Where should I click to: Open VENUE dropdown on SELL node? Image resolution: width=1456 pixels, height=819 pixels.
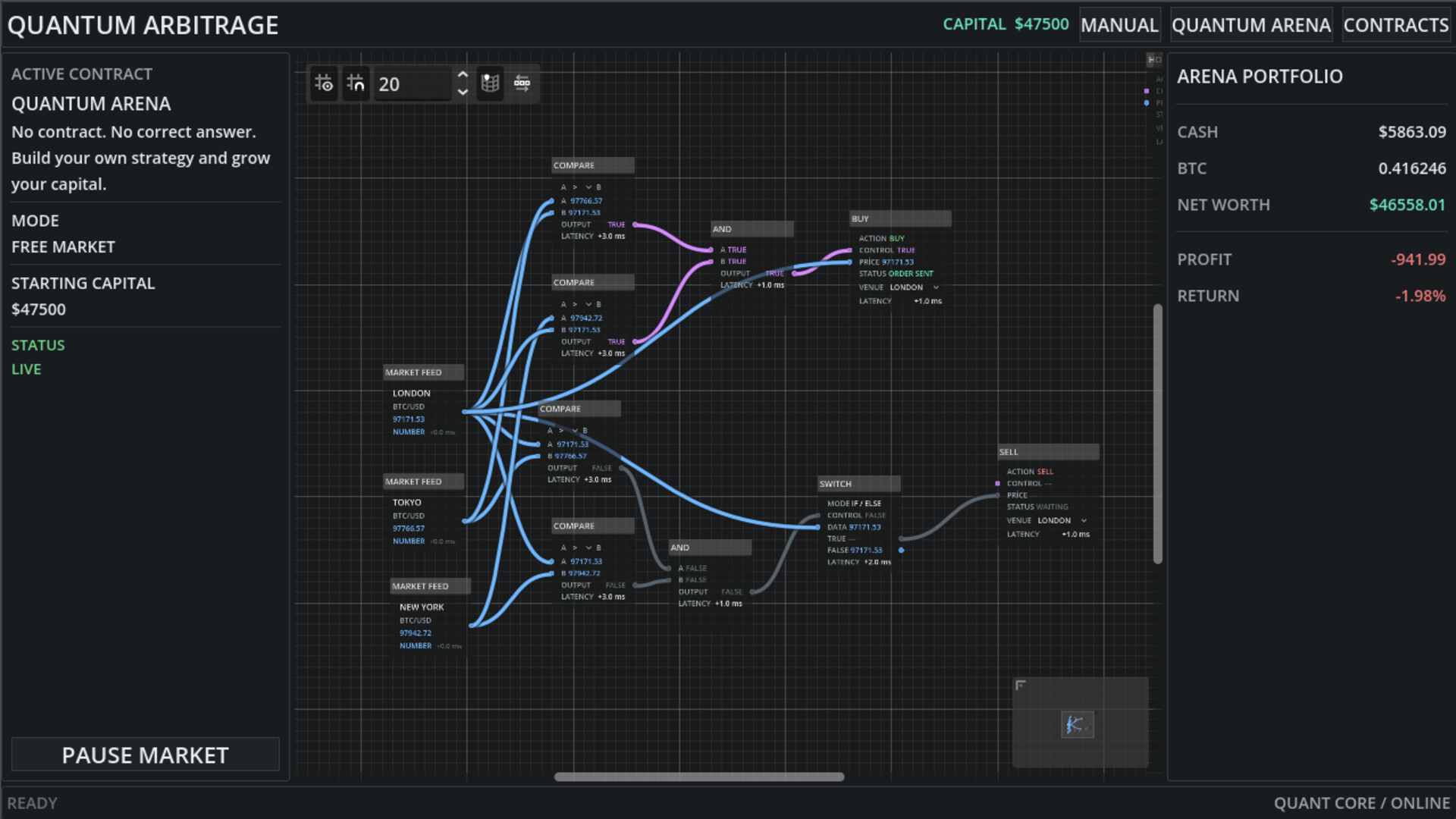pyautogui.click(x=1063, y=521)
